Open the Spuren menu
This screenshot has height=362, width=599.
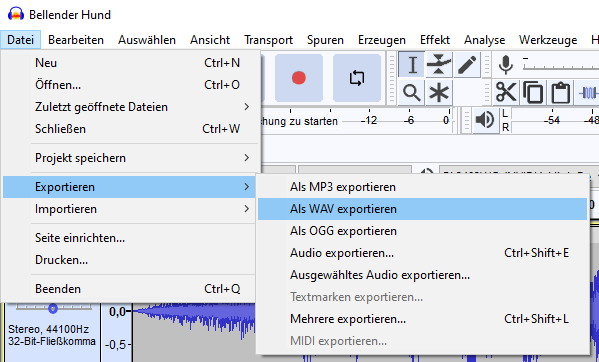pyautogui.click(x=325, y=40)
